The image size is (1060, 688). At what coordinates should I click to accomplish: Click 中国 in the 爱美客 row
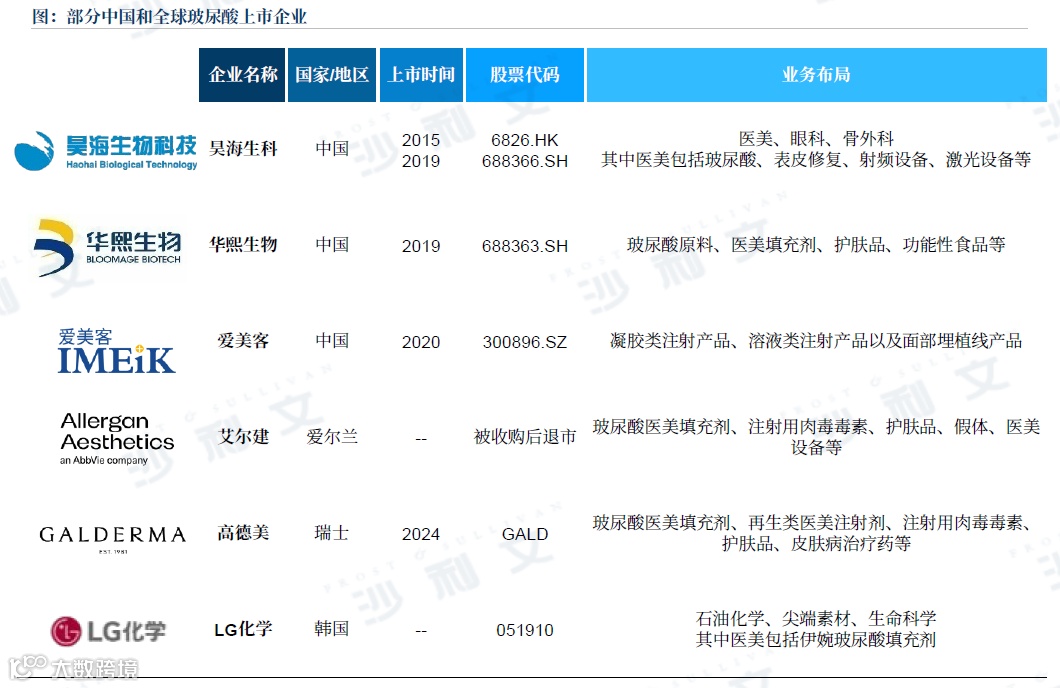pyautogui.click(x=332, y=340)
